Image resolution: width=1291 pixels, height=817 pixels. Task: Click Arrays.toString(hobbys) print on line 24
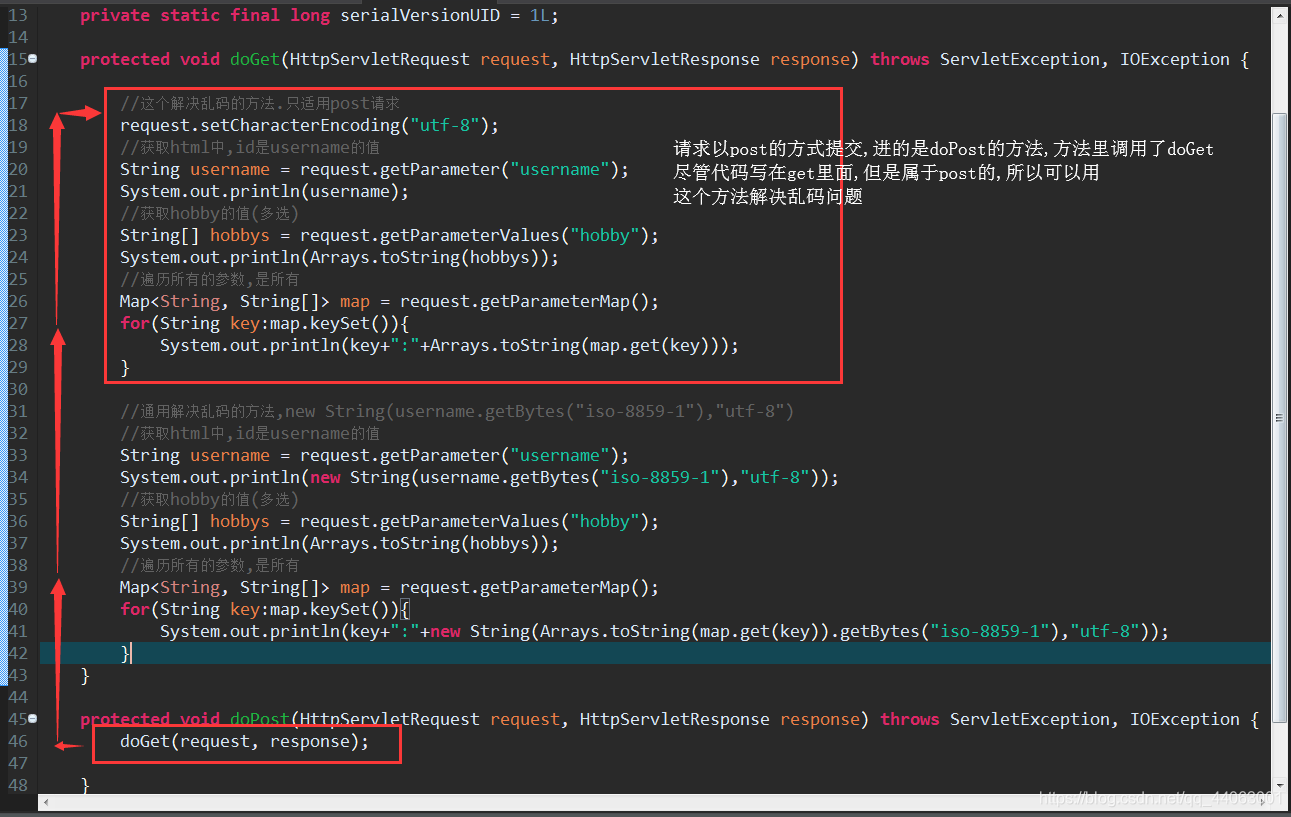340,257
